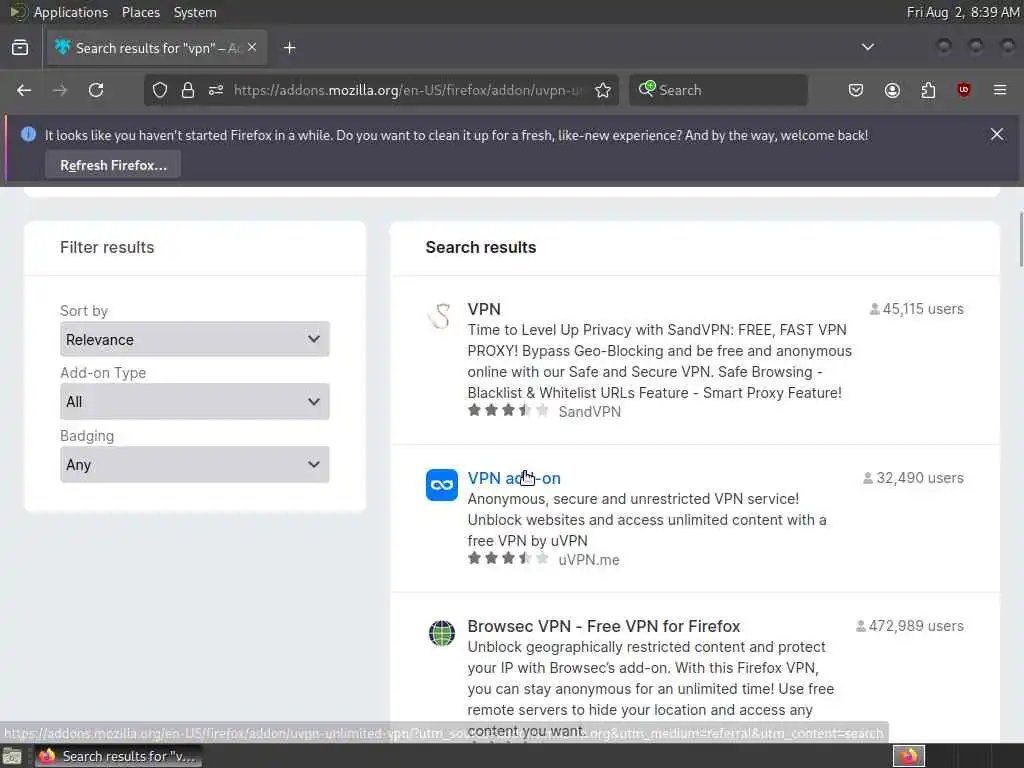This screenshot has height=768, width=1024.
Task: Click the page vertical scrollbar
Action: pyautogui.click(x=1021, y=238)
